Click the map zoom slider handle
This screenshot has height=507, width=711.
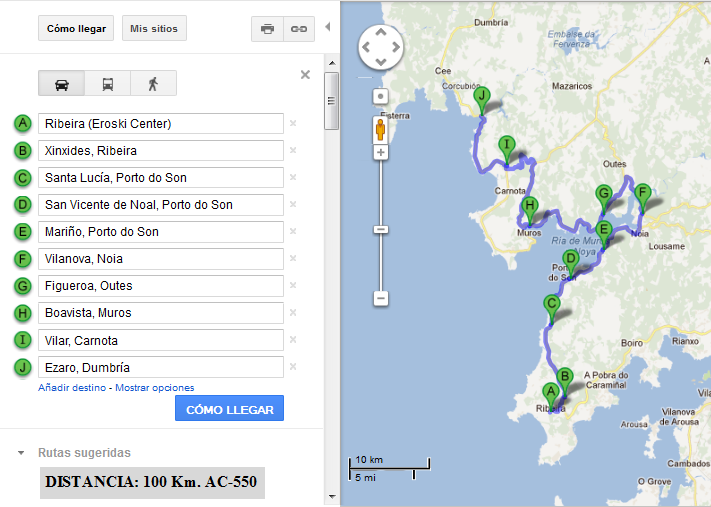click(380, 230)
